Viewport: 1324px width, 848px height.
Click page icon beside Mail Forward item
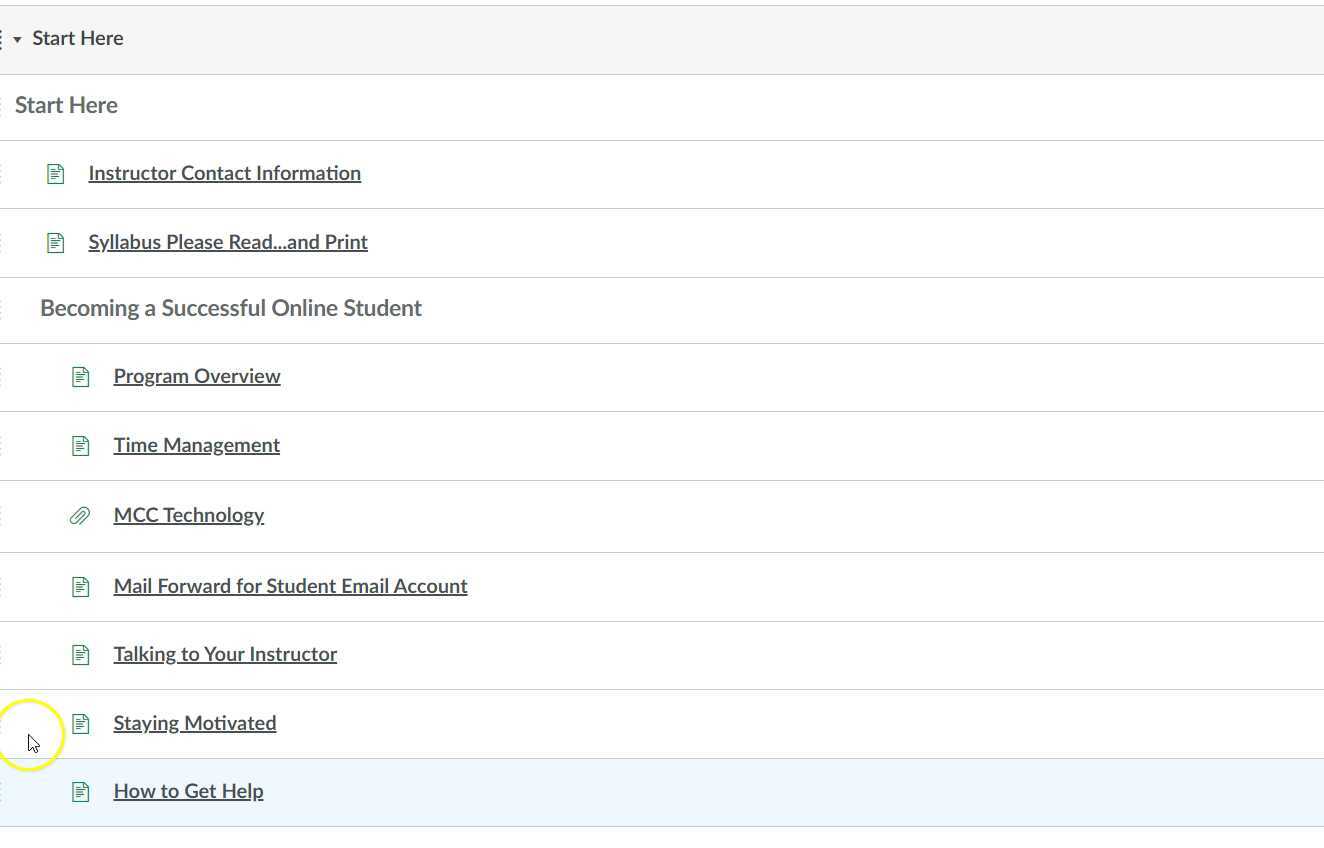81,587
